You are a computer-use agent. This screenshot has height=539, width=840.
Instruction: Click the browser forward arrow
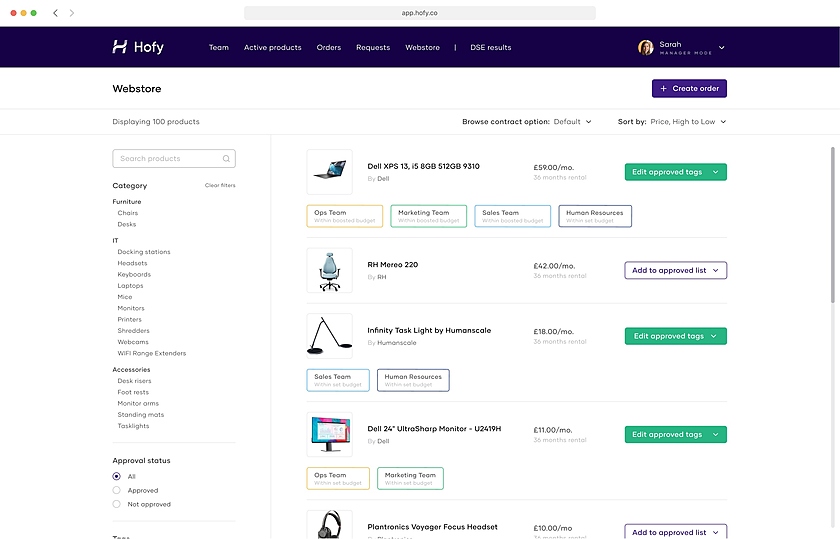[72, 13]
